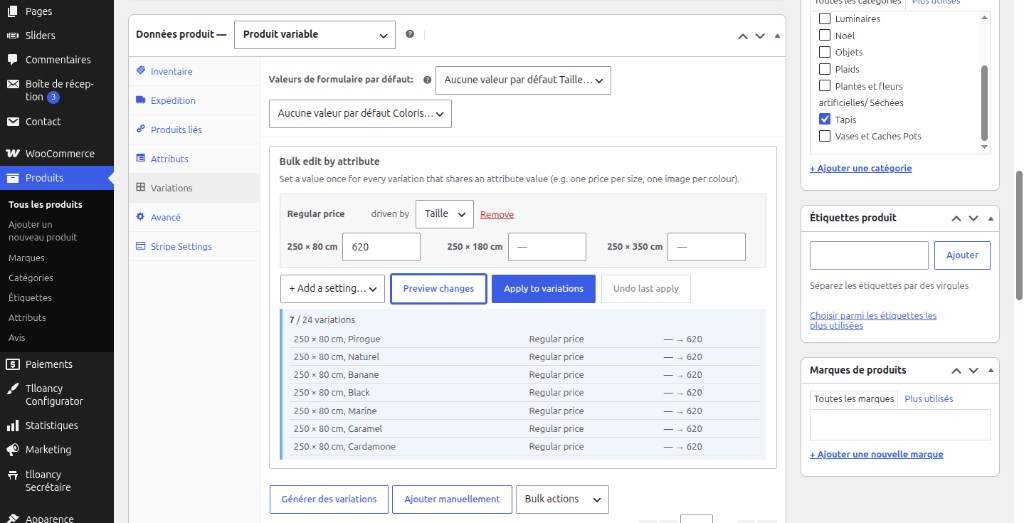
Task: Uncheck the Tapis category
Action: click(x=825, y=119)
